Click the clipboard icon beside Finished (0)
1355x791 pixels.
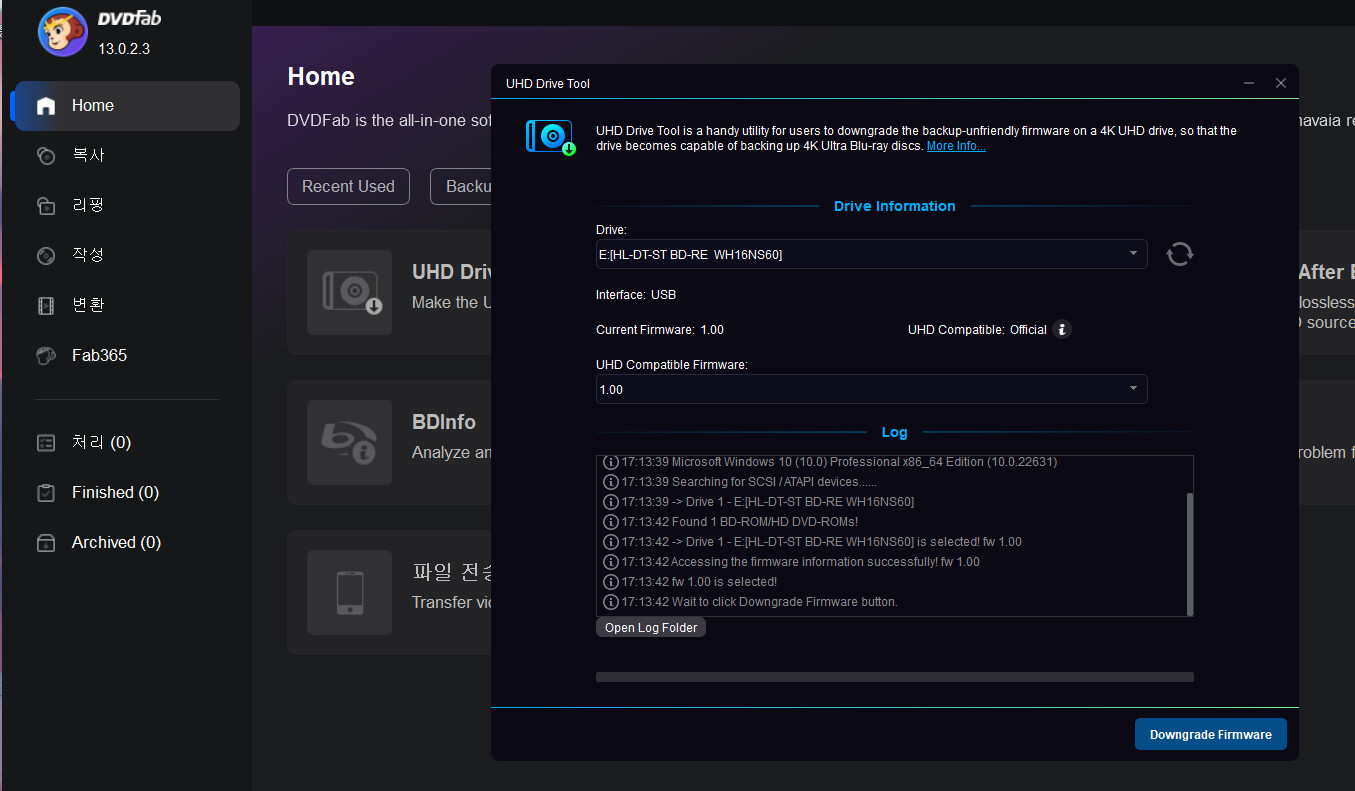pyautogui.click(x=46, y=492)
